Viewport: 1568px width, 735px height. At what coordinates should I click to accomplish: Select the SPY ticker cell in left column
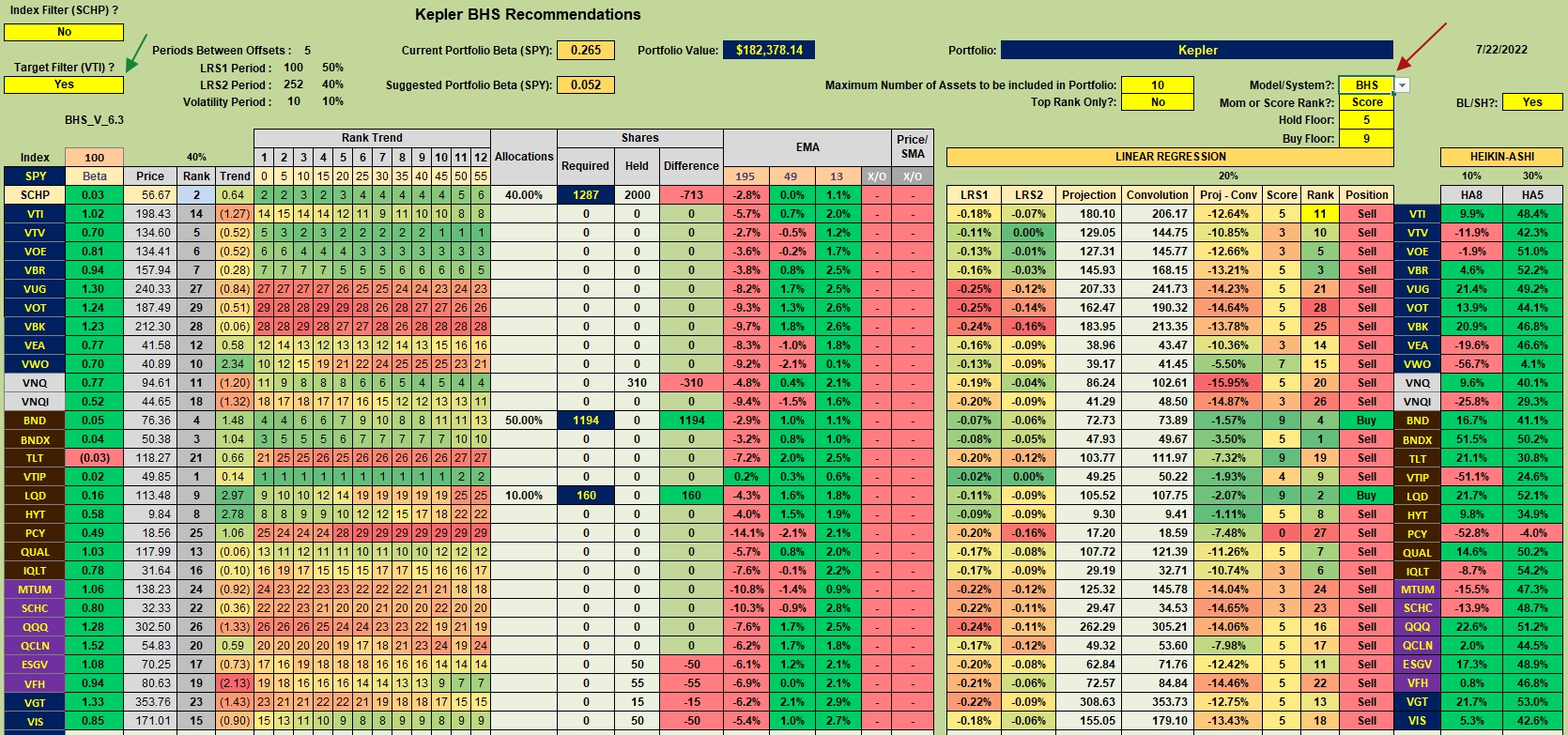pos(35,176)
